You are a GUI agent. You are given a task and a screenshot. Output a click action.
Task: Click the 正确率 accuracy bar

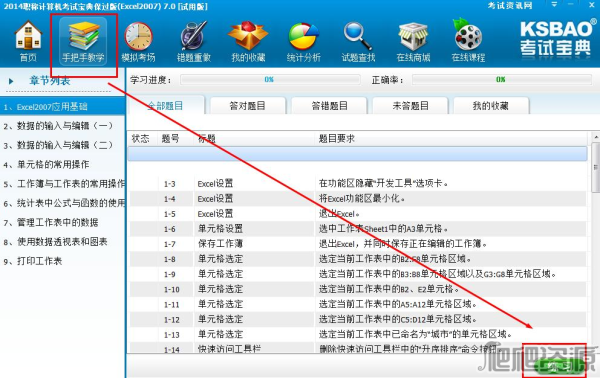501,80
